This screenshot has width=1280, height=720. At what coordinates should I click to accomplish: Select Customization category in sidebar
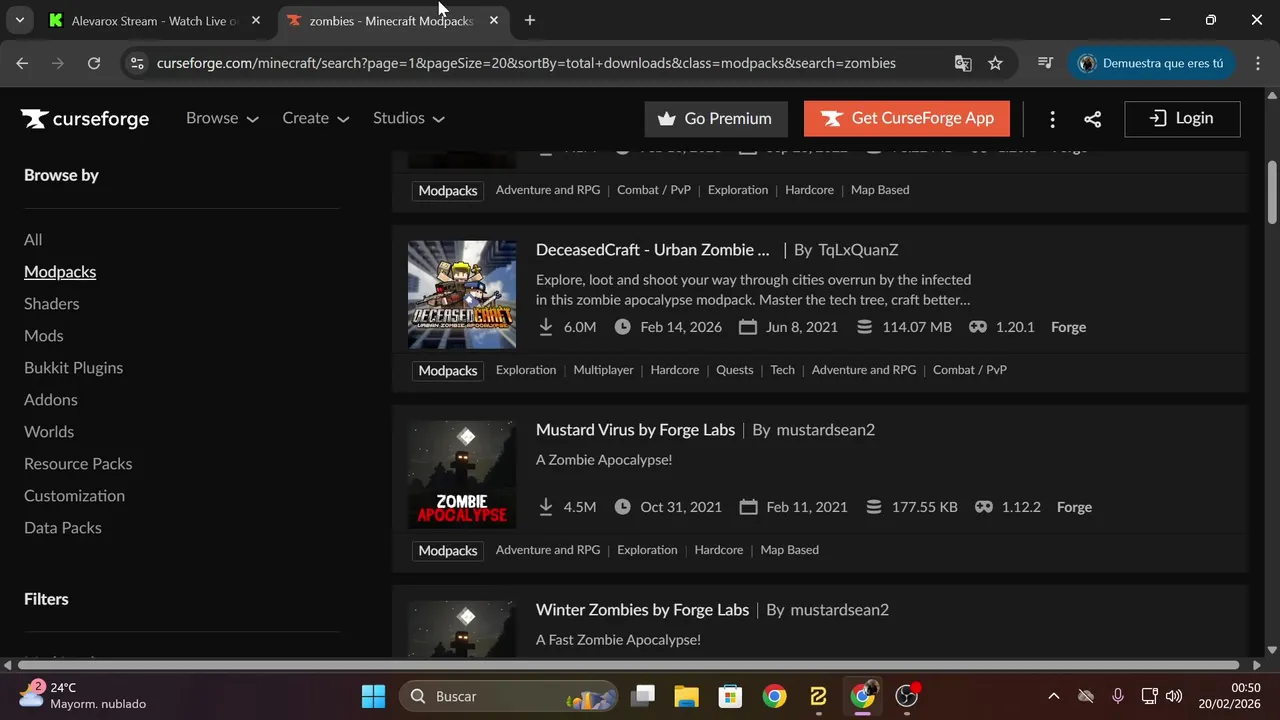[x=74, y=496]
